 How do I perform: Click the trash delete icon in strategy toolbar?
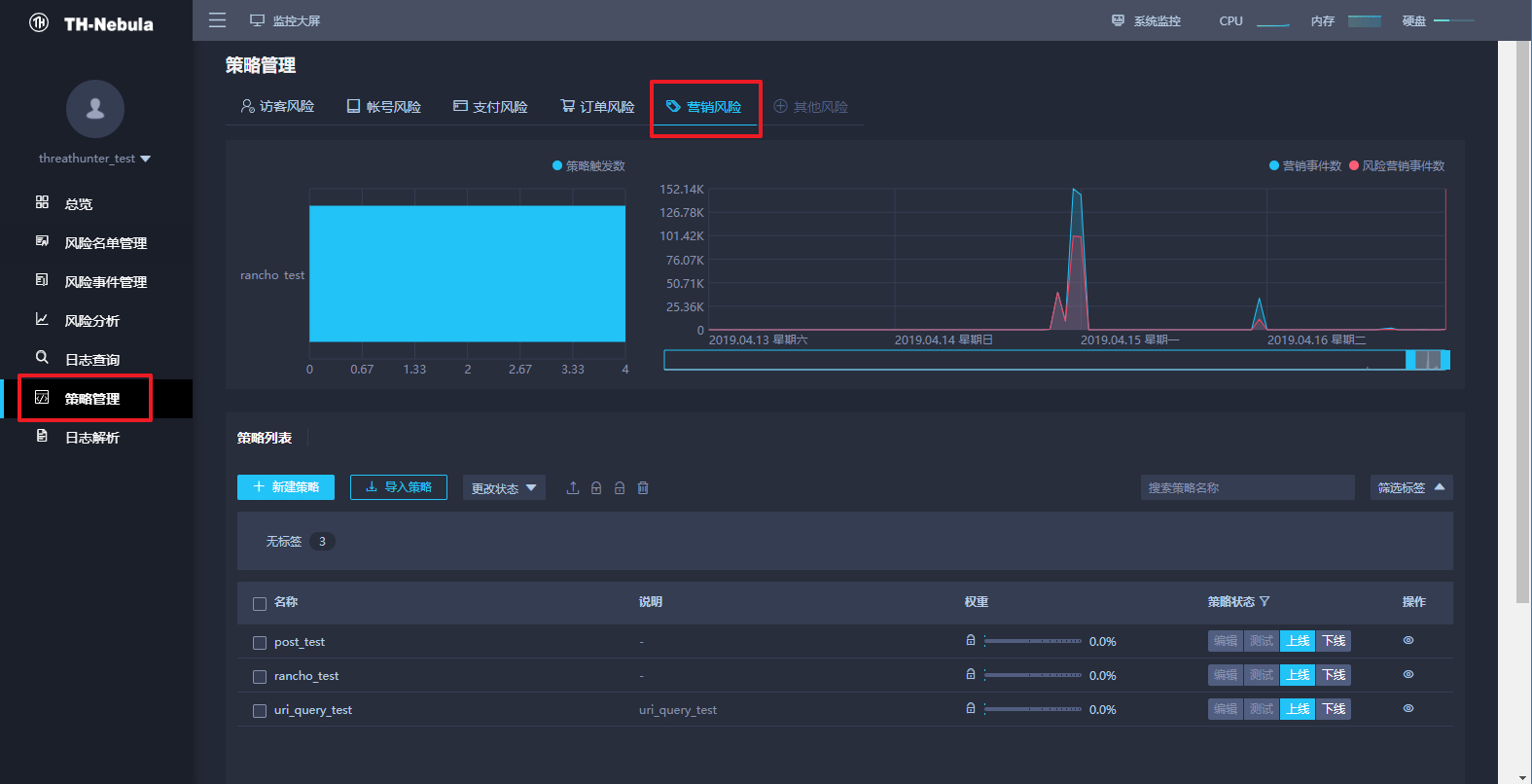pyautogui.click(x=643, y=487)
